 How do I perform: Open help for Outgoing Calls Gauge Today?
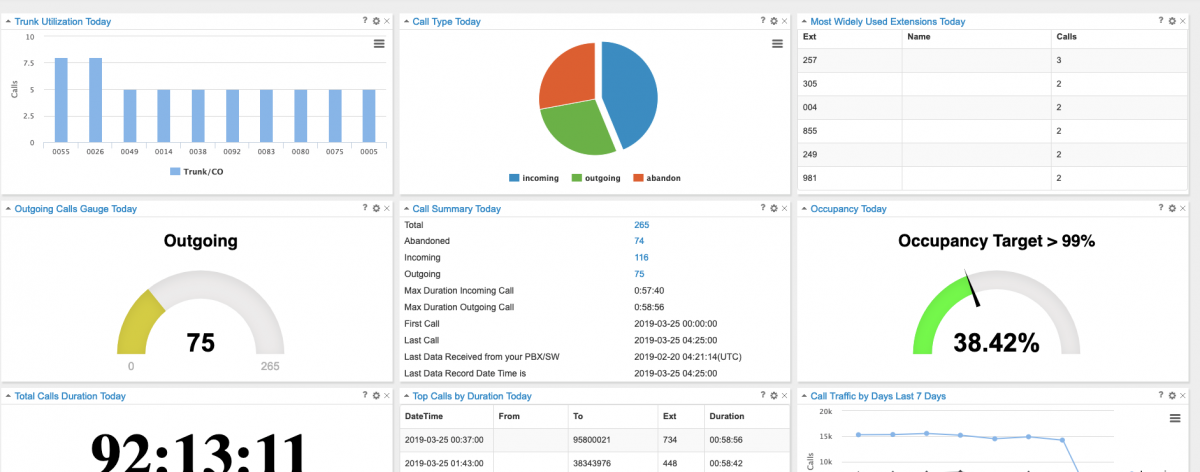point(365,208)
